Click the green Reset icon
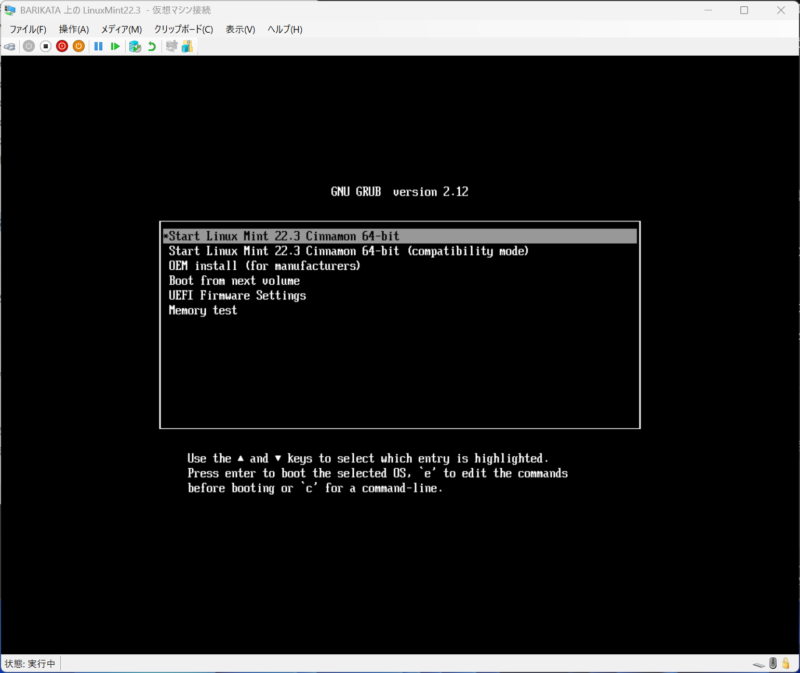Image resolution: width=800 pixels, height=673 pixels. [x=115, y=46]
